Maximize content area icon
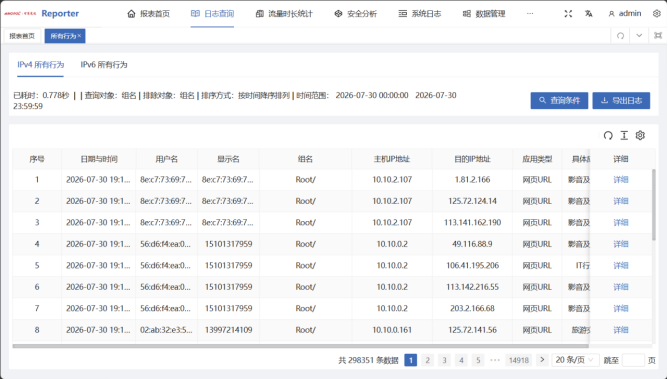The width and height of the screenshot is (668, 379). 658,36
